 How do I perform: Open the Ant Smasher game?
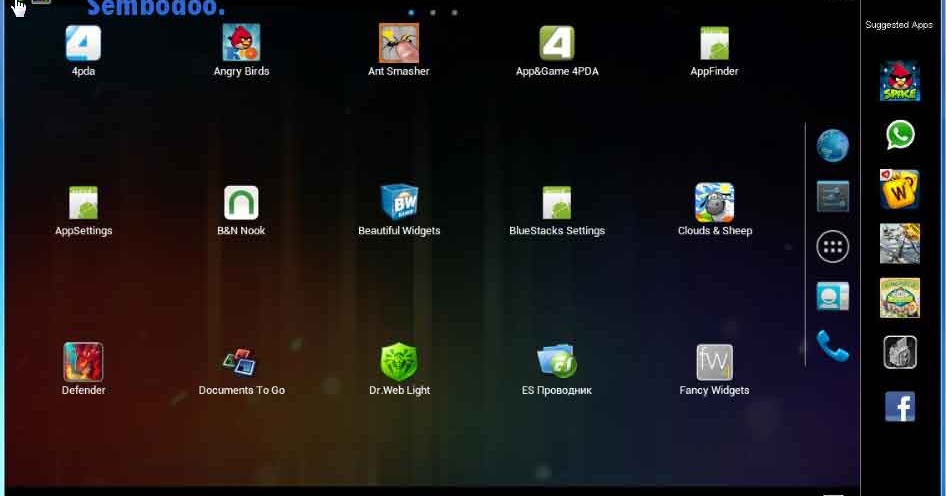click(399, 43)
